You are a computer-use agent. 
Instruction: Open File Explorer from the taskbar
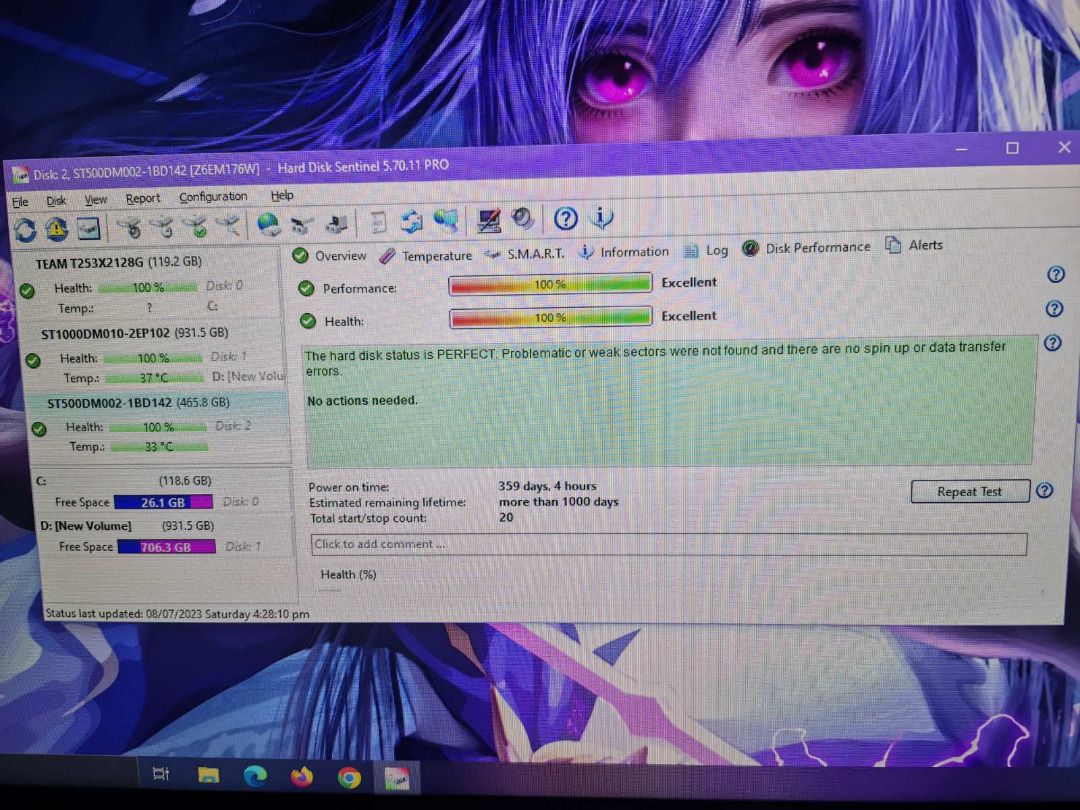point(208,776)
